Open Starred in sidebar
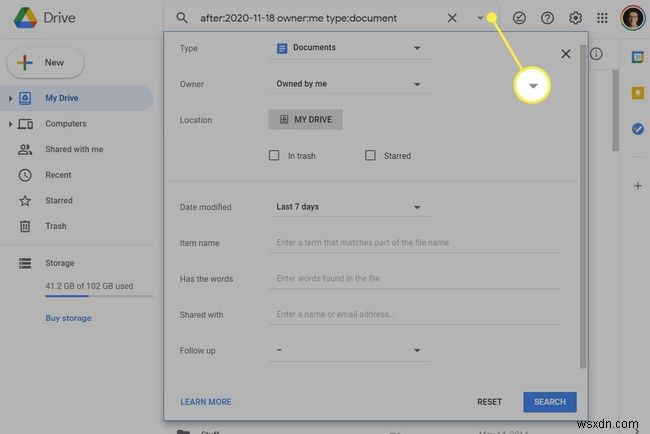This screenshot has height=434, width=650. [58, 201]
